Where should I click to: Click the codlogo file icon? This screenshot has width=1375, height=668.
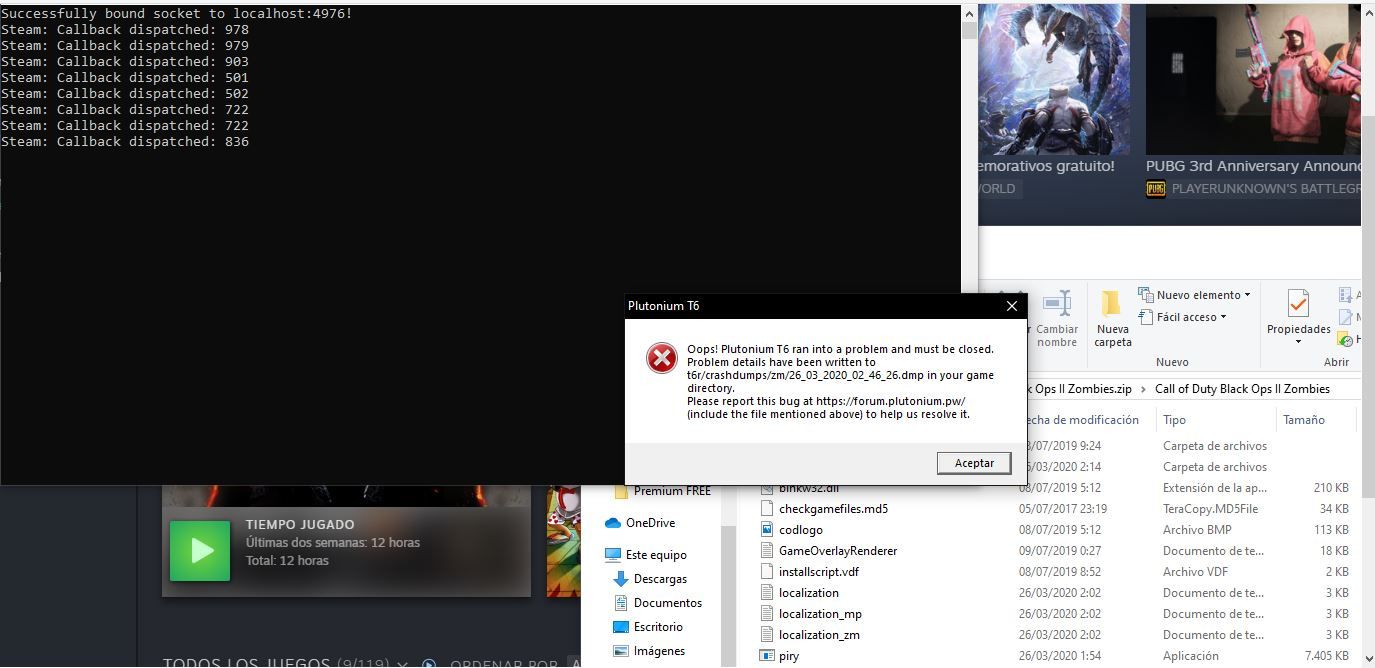coord(767,530)
